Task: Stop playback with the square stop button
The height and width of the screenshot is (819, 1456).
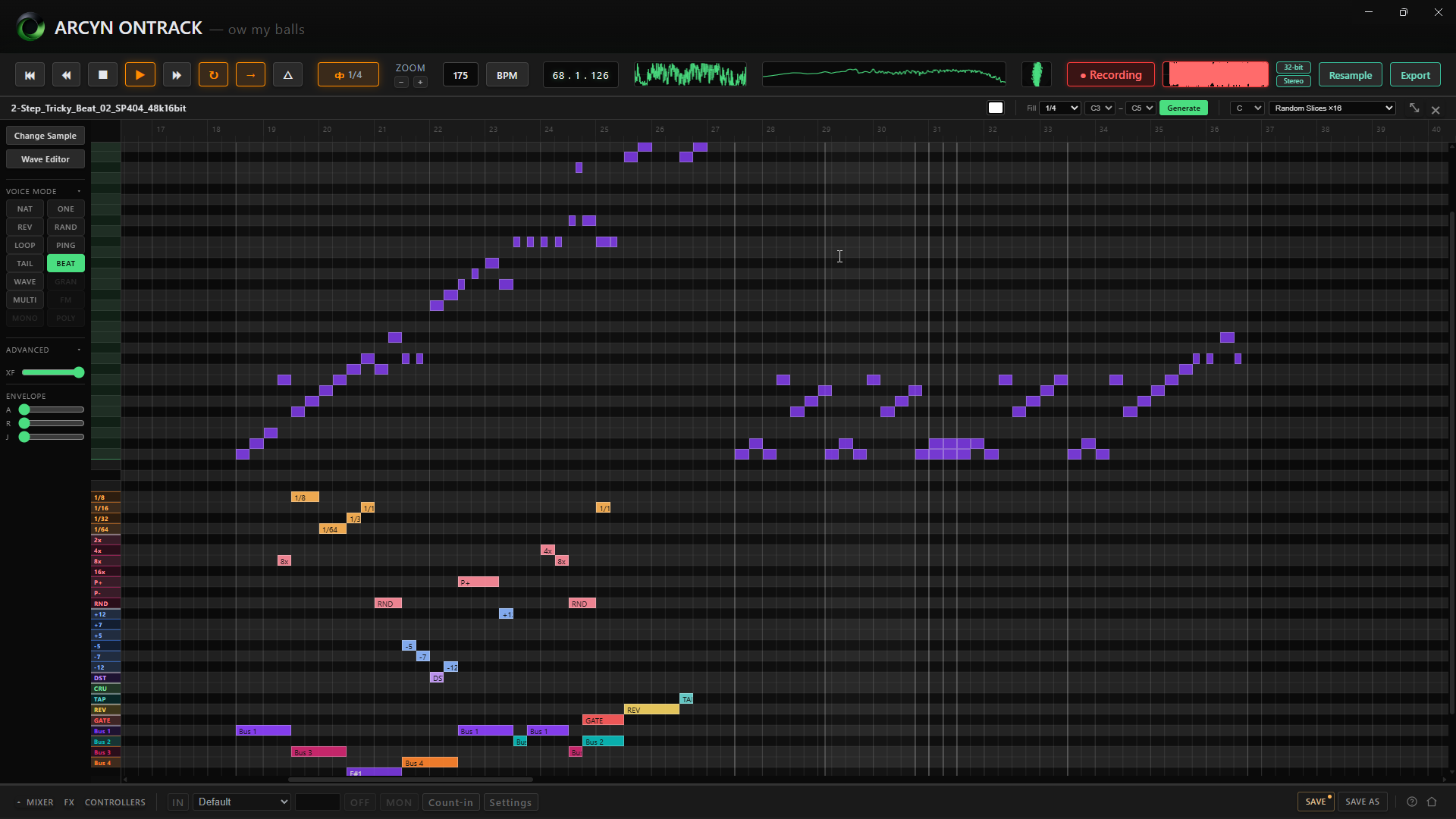Action: point(103,75)
